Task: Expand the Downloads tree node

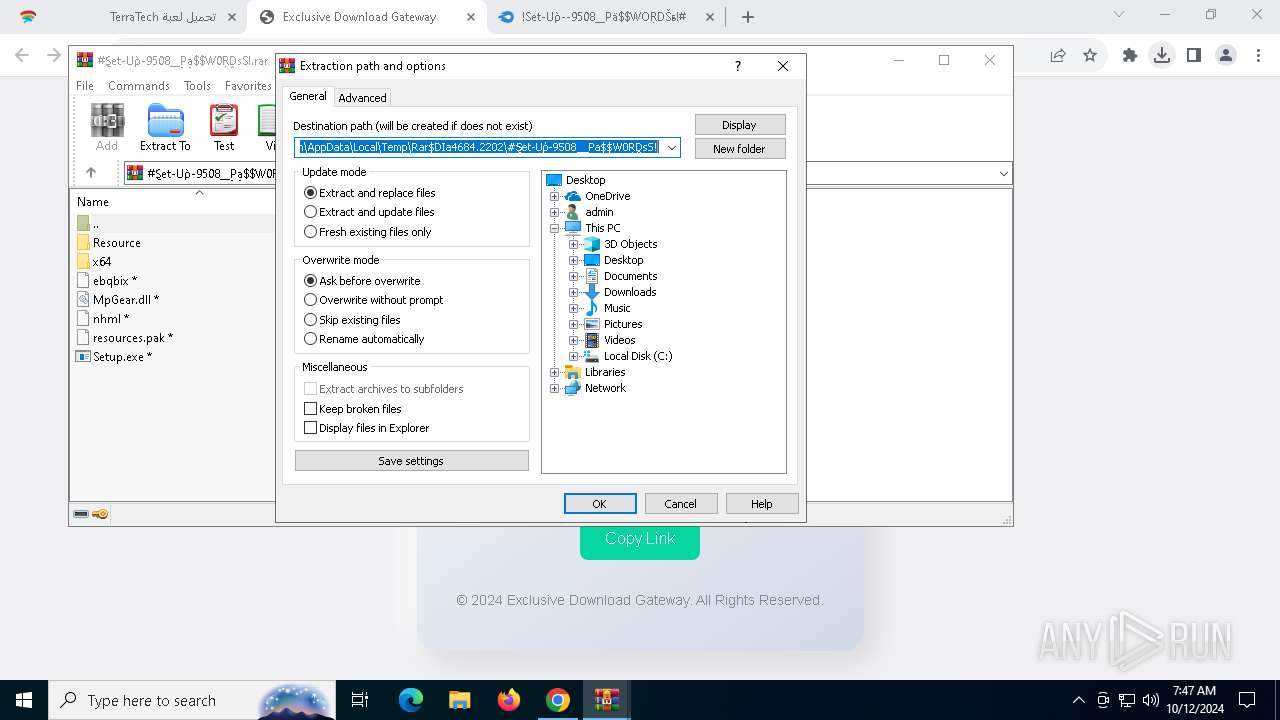Action: pos(574,292)
